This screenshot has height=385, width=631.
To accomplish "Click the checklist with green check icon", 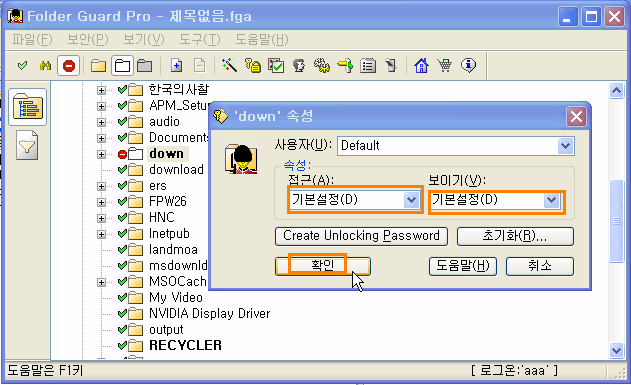I will (x=276, y=66).
